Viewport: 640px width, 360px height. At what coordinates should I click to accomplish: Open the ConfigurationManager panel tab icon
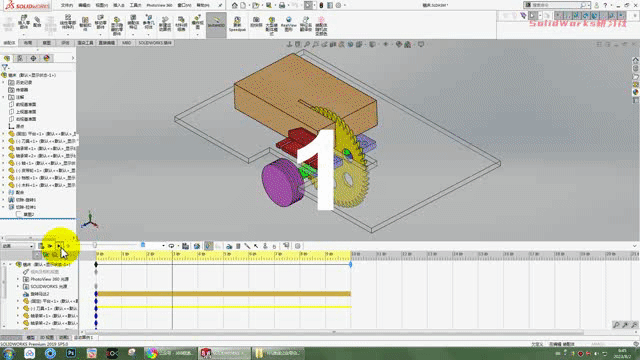click(x=20, y=58)
